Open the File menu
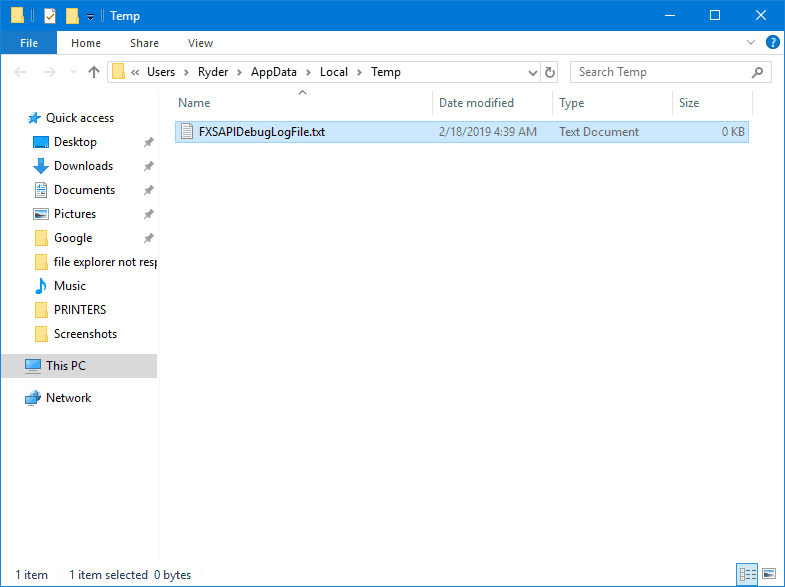The image size is (785, 587). click(x=29, y=43)
